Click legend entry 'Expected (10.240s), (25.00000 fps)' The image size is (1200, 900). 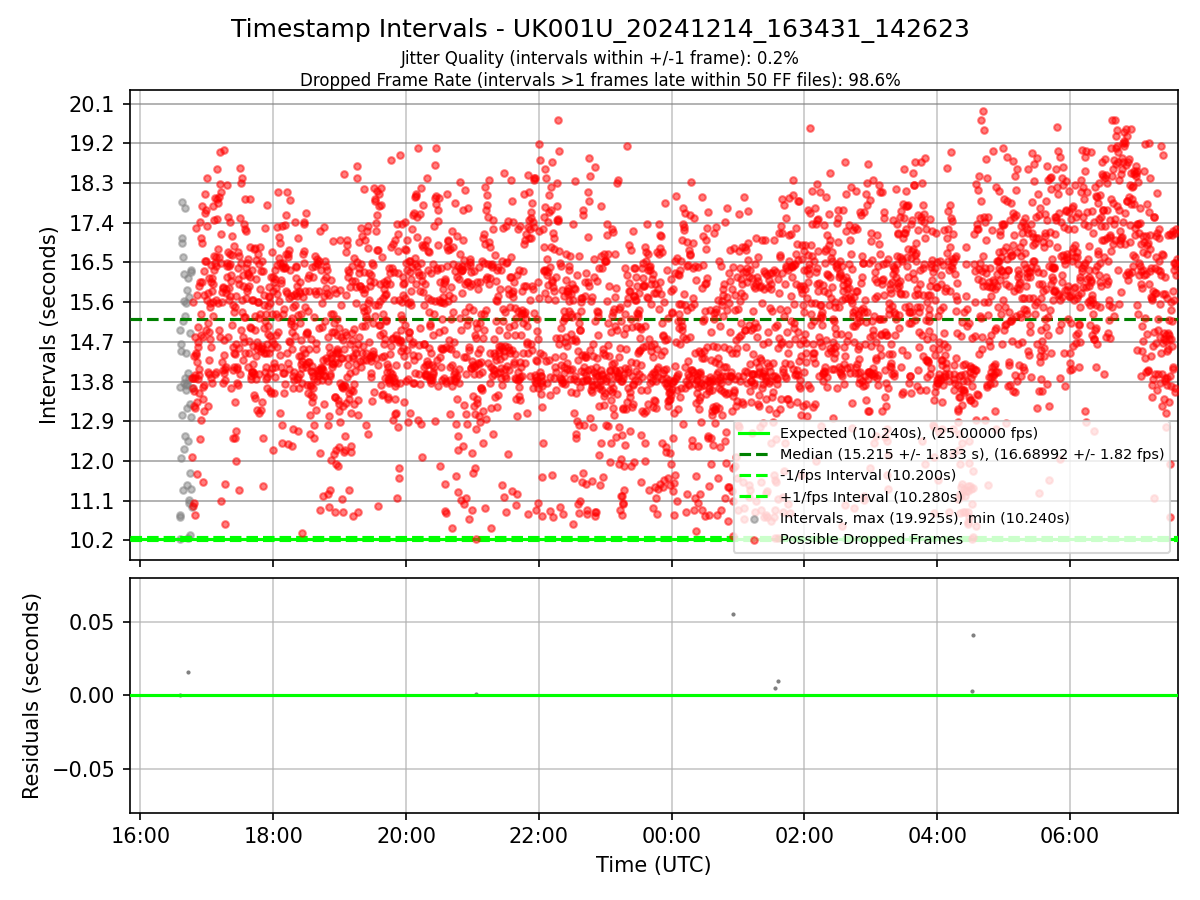(909, 433)
